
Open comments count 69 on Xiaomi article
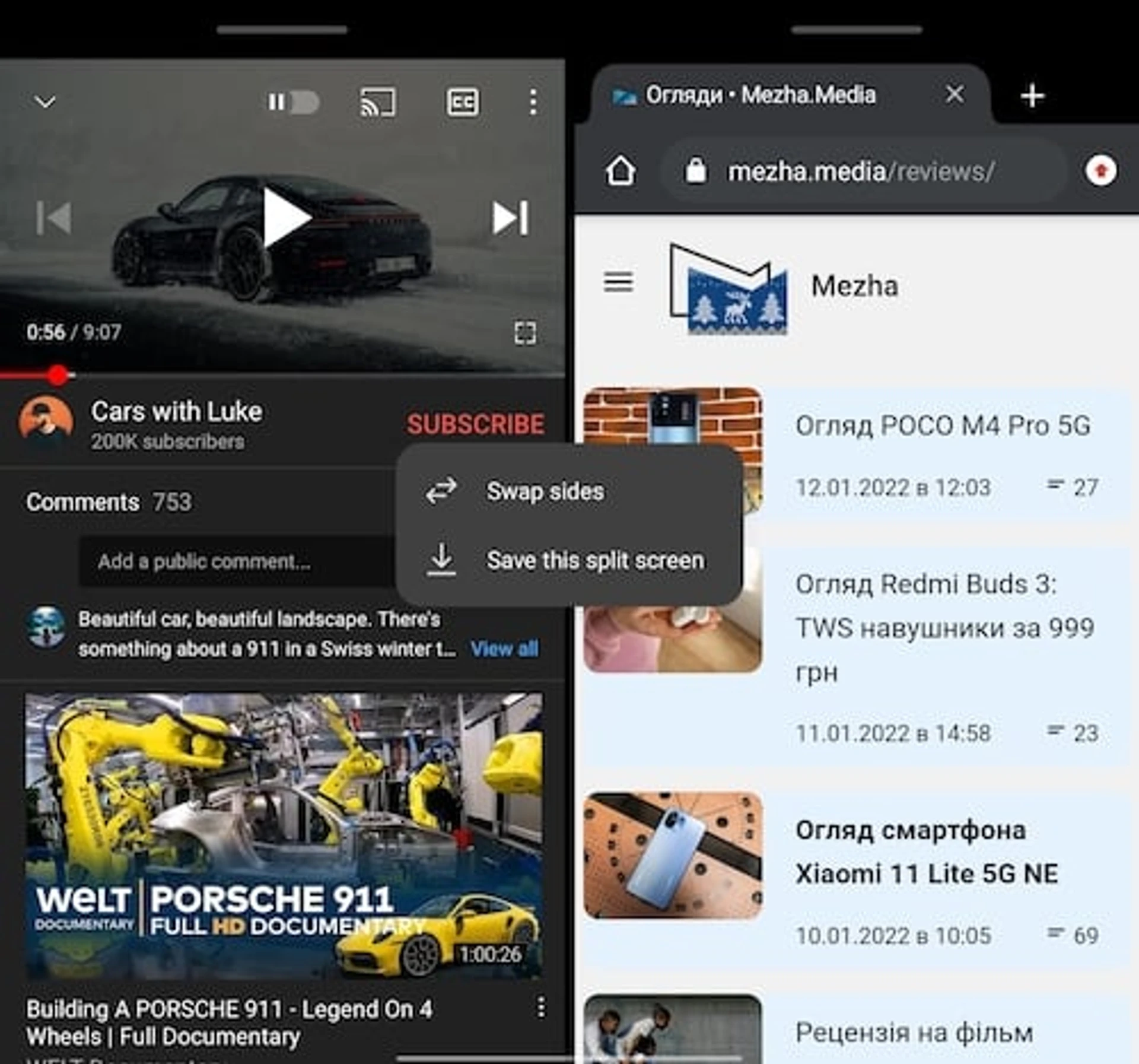[x=1073, y=936]
